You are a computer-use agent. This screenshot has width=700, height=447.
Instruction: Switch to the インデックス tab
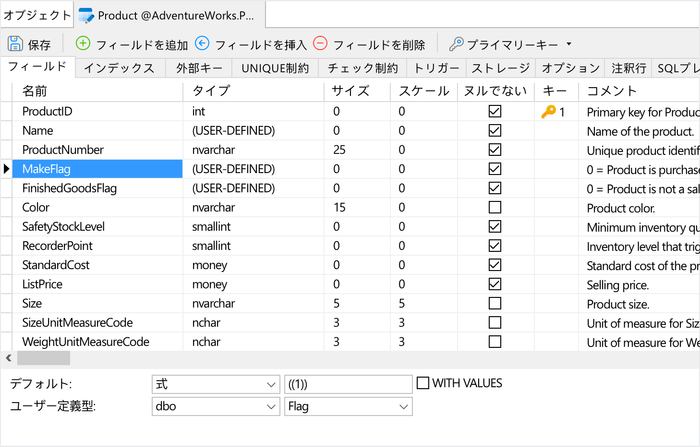118,68
